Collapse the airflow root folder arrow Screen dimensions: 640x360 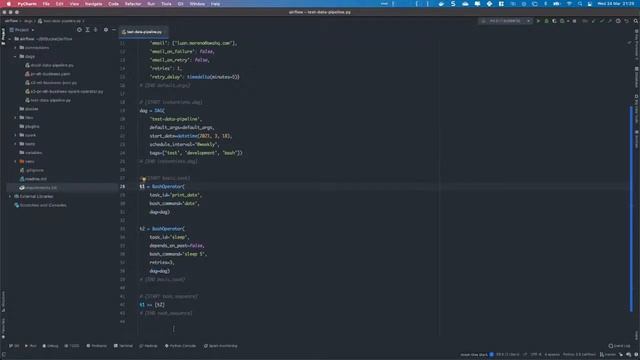tap(10, 39)
